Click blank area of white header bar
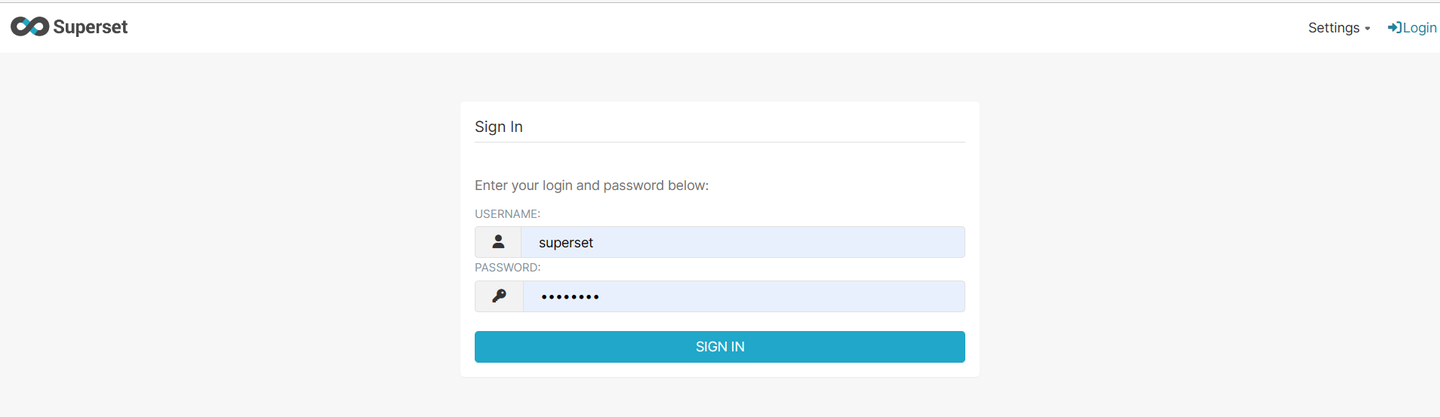The image size is (1440, 417). coord(700,28)
